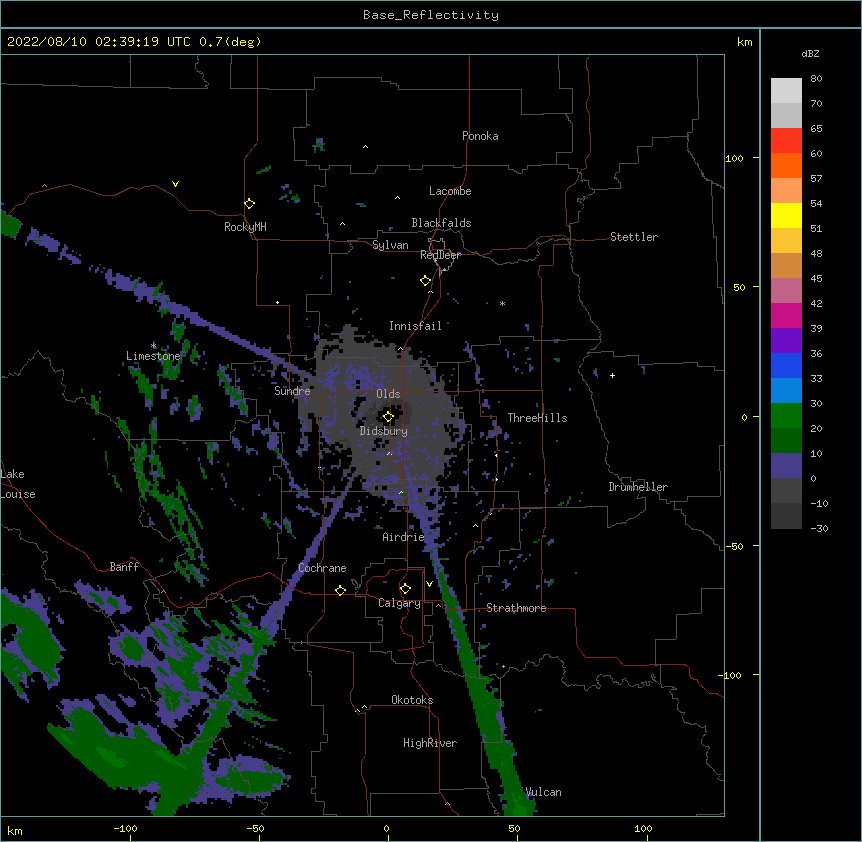Screen dimensions: 862x842
Task: Click the white plus marker west of Drumheller
Action: tap(612, 375)
